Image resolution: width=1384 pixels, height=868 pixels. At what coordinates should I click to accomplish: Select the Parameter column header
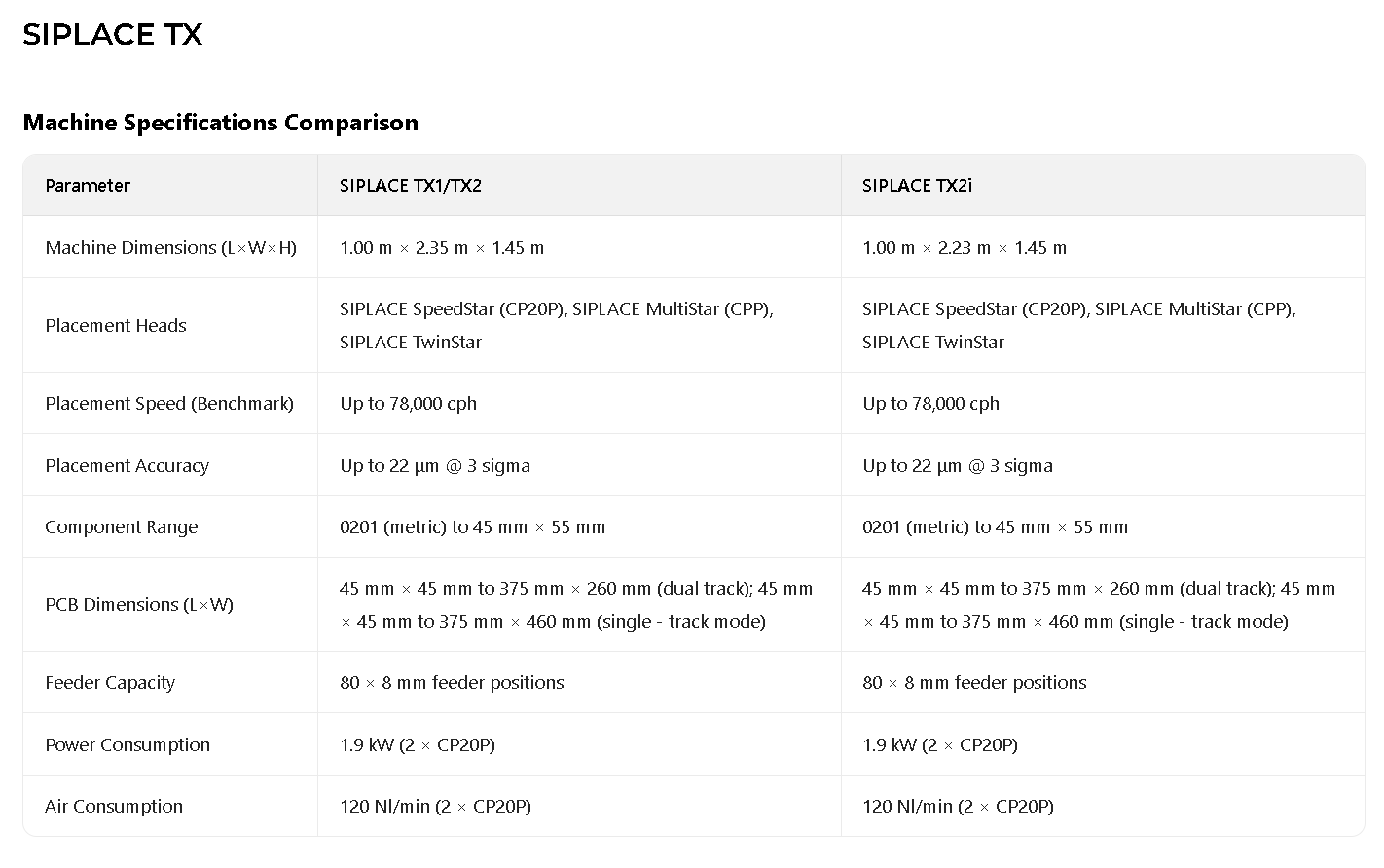click(88, 186)
